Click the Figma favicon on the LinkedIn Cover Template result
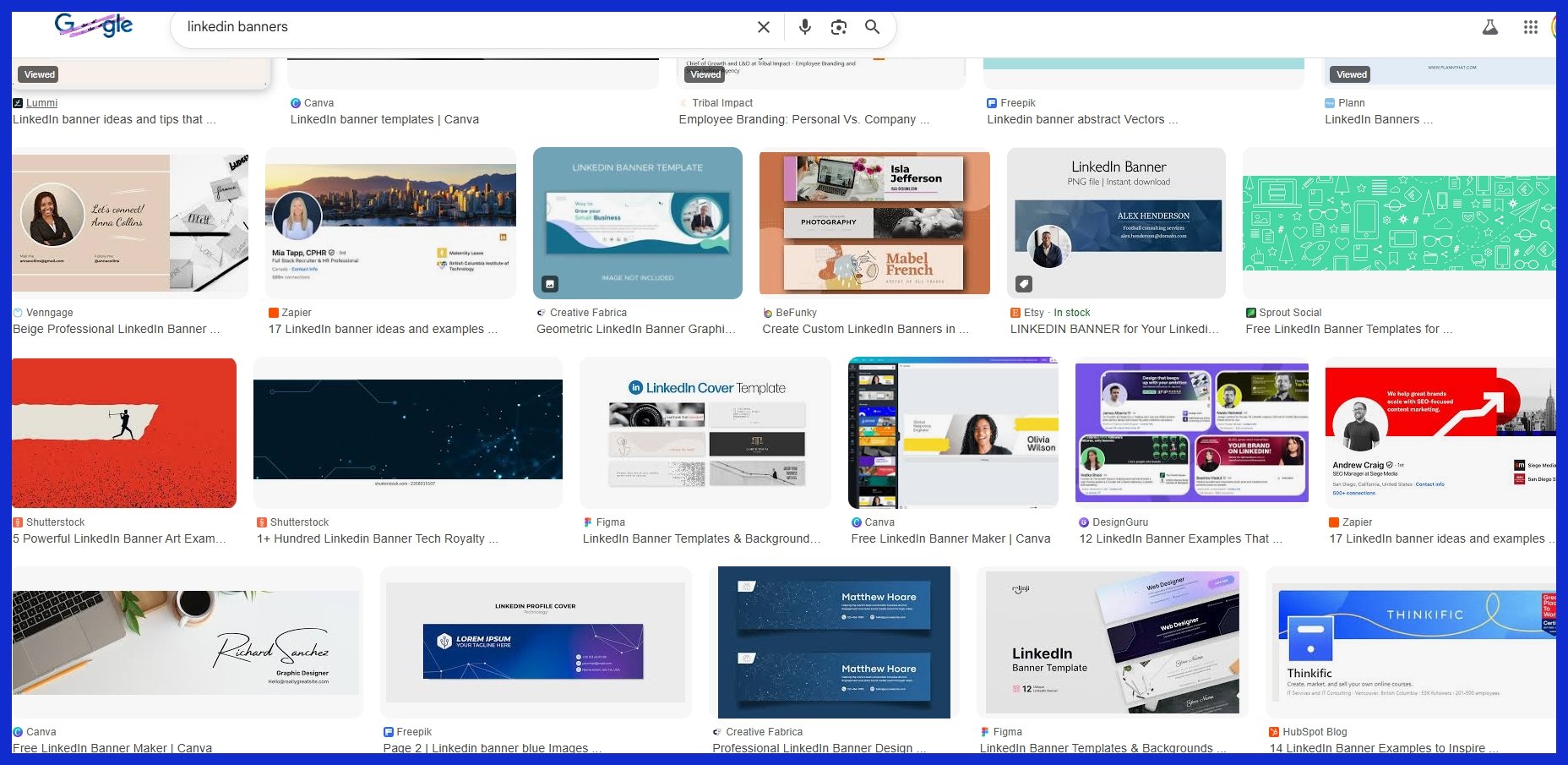 point(589,522)
